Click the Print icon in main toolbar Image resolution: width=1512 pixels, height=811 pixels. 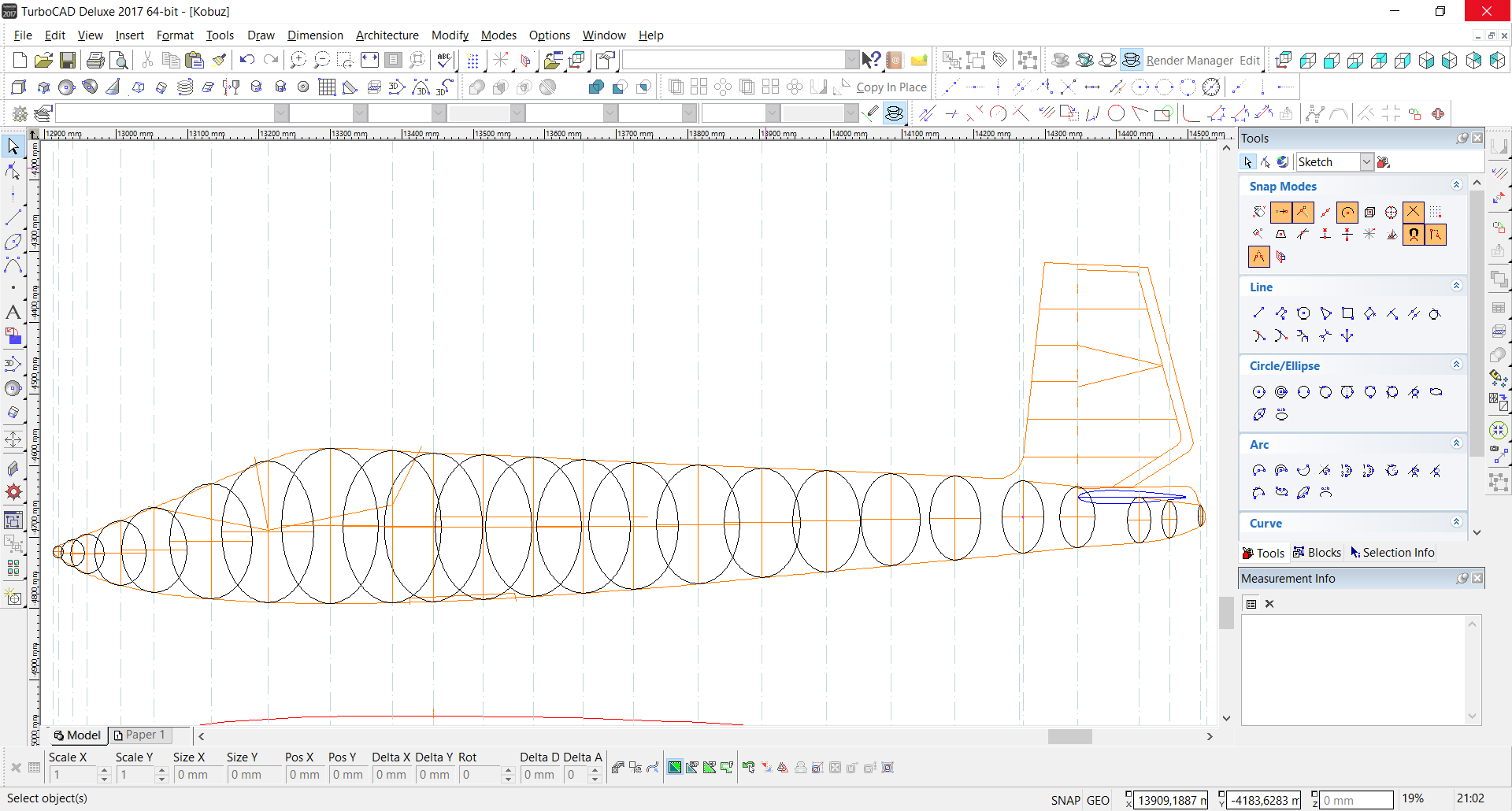click(95, 61)
